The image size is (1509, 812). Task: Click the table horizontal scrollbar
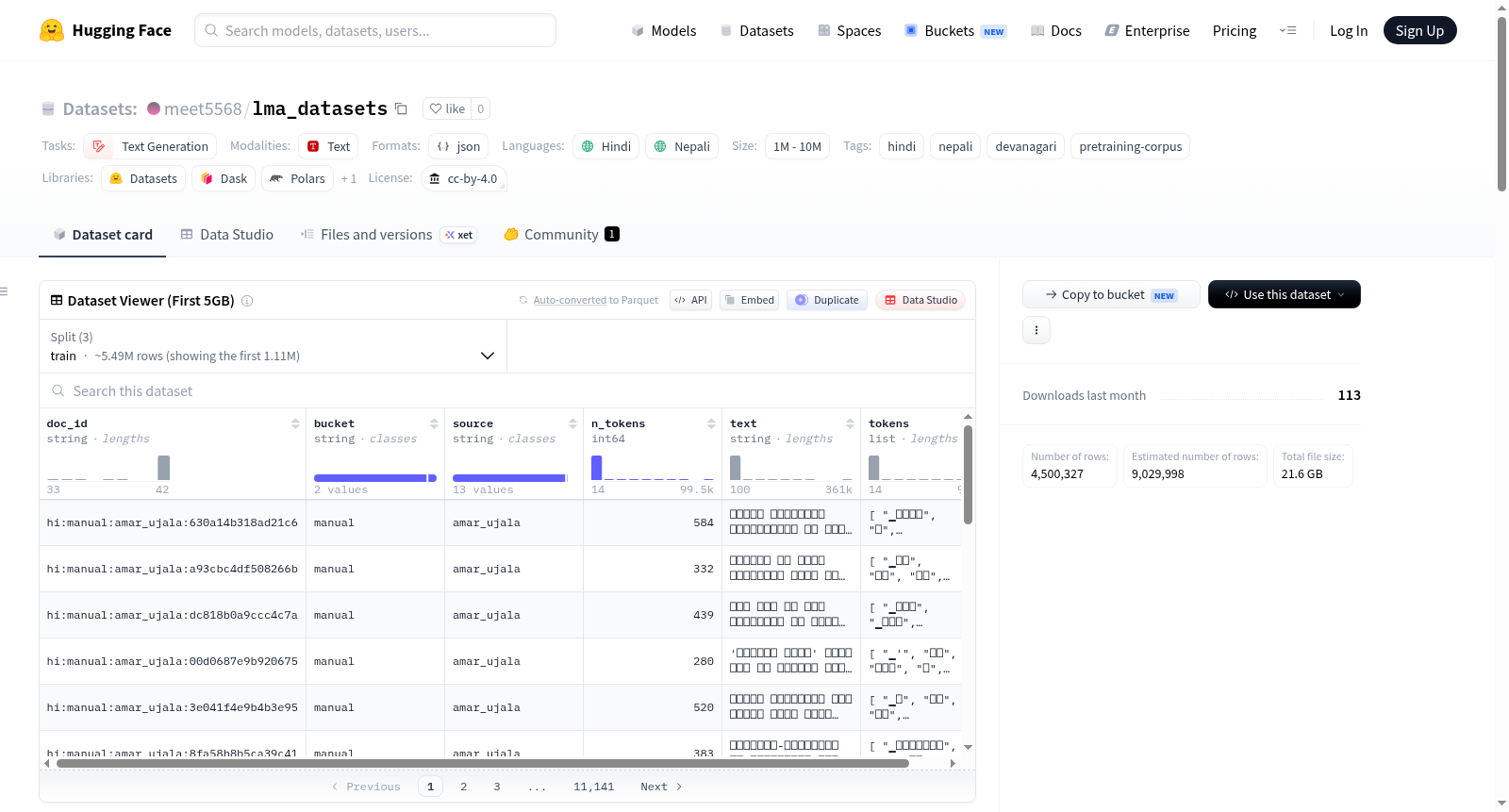(x=483, y=763)
